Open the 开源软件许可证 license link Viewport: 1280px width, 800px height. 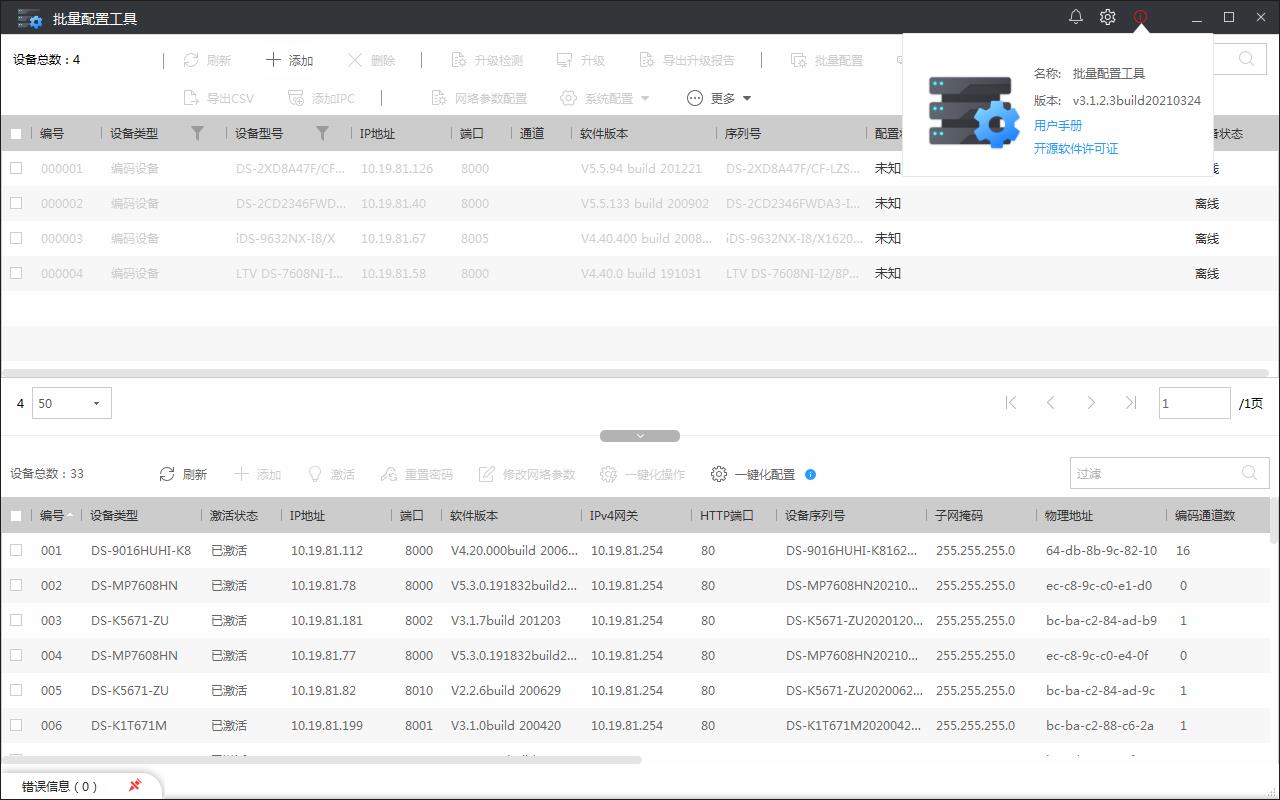pyautogui.click(x=1076, y=148)
